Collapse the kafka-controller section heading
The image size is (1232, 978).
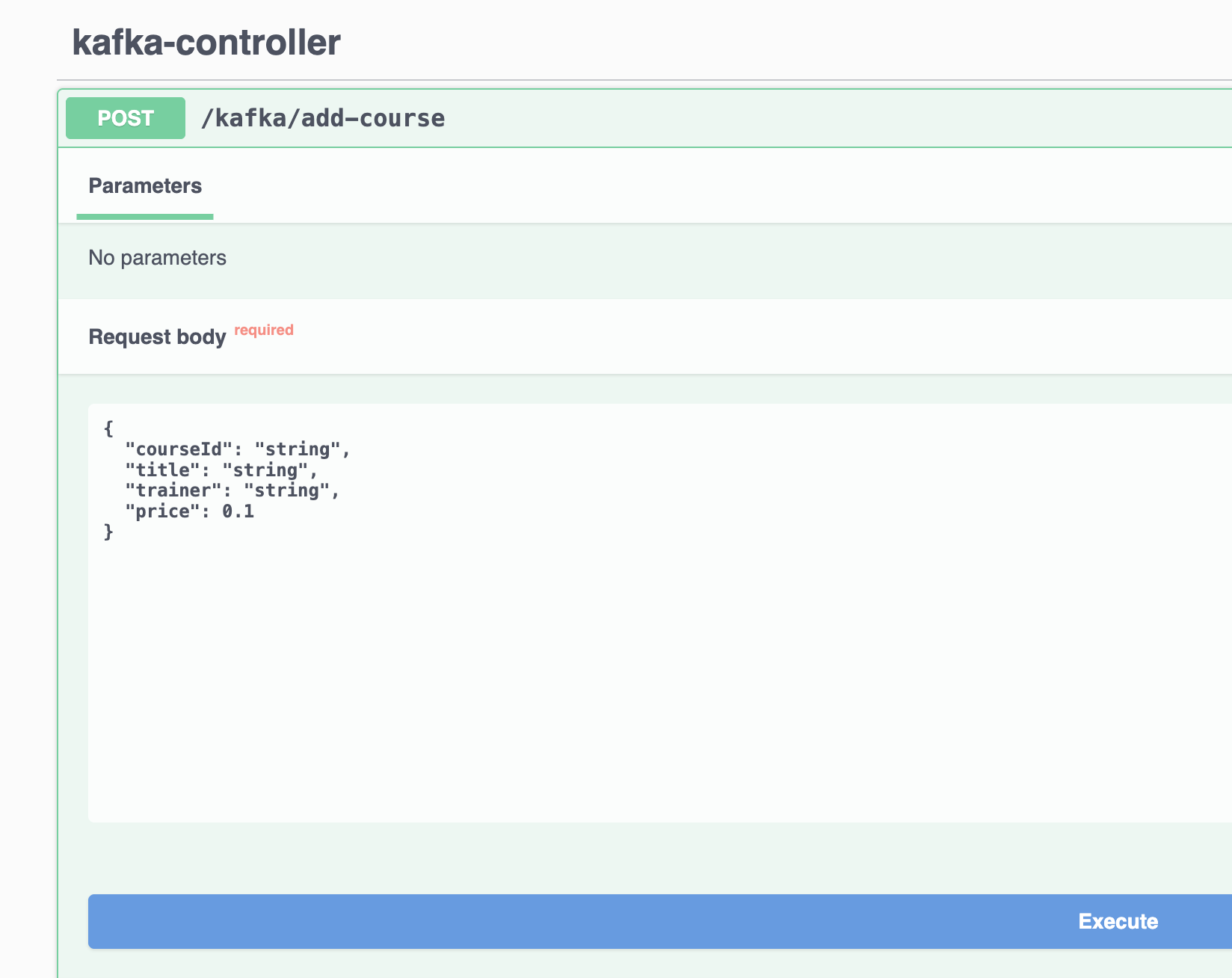tap(206, 43)
